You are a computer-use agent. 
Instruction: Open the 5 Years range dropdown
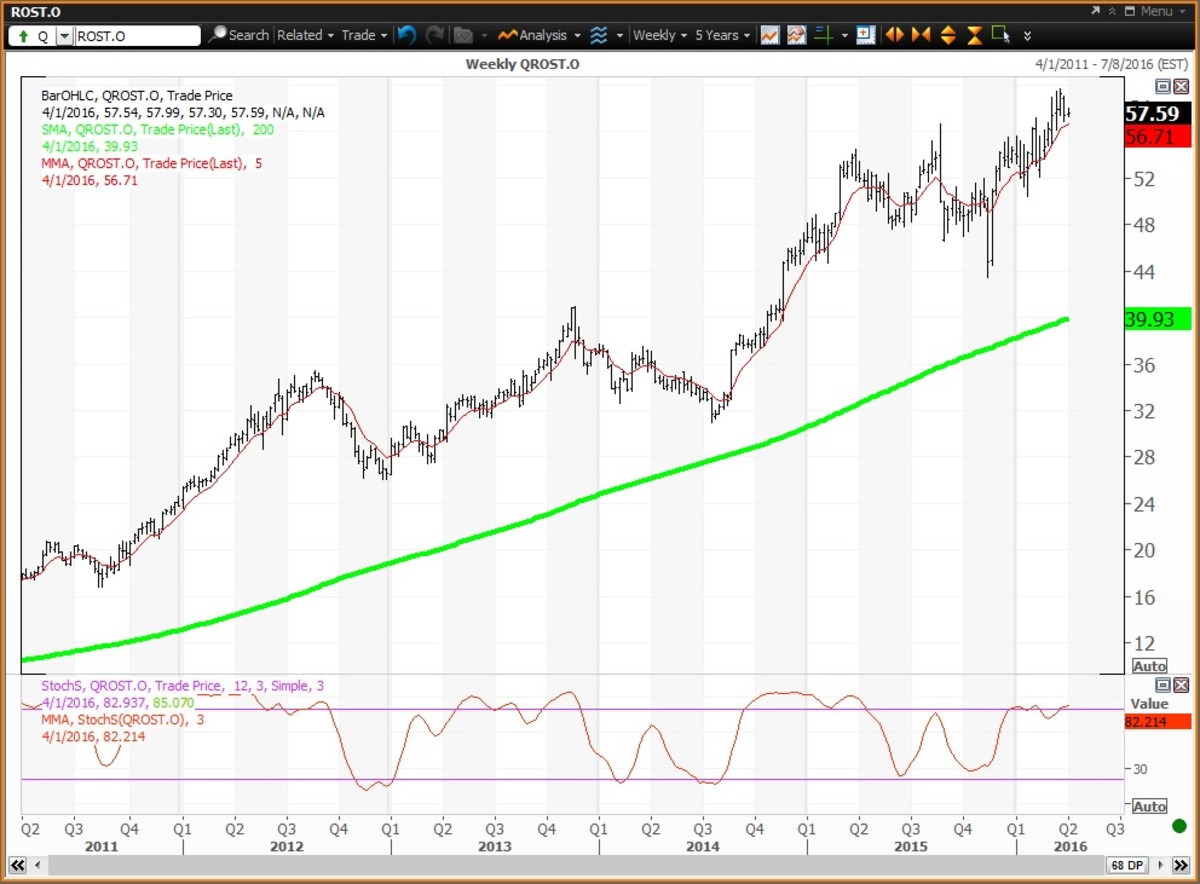coord(722,35)
